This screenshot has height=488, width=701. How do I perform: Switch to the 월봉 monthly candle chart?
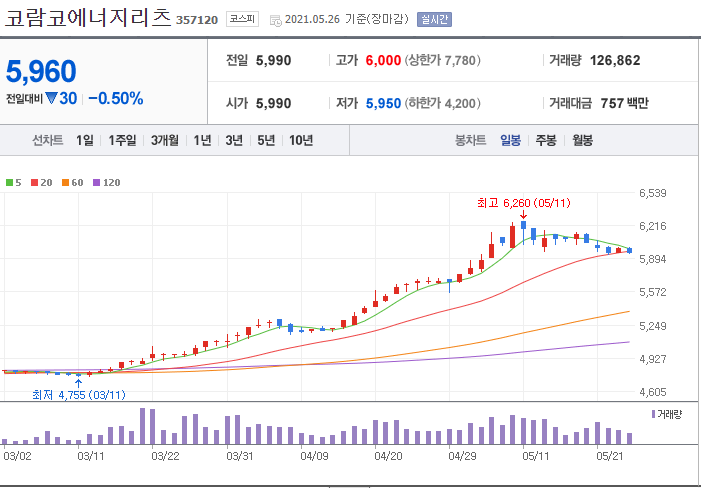pyautogui.click(x=583, y=141)
